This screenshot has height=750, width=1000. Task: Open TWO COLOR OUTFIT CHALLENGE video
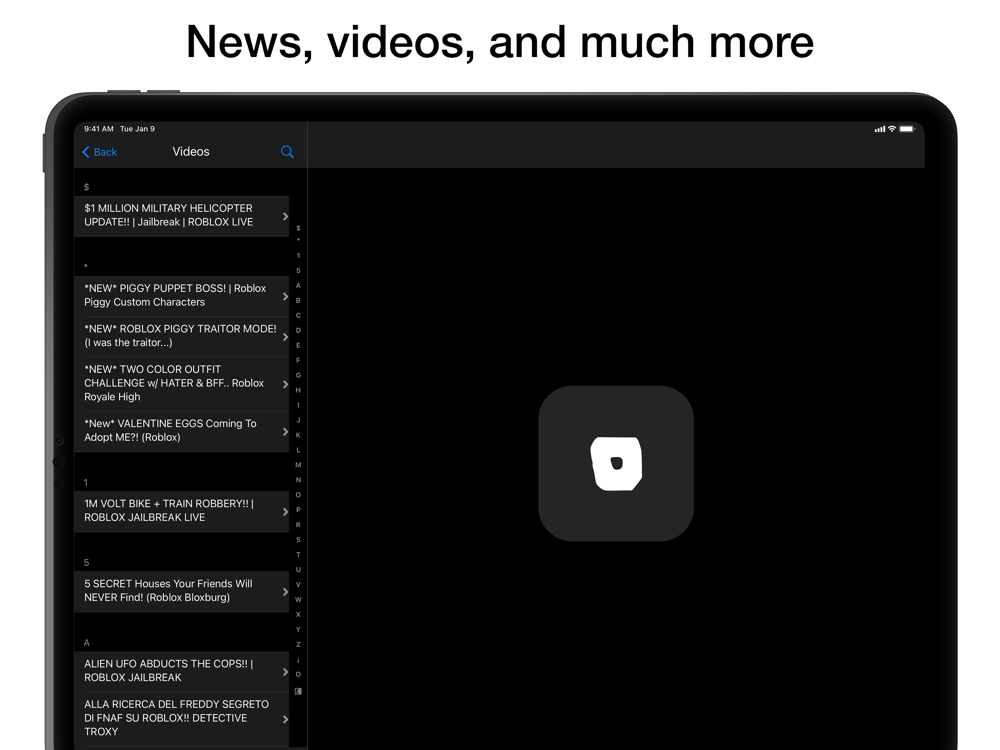182,383
